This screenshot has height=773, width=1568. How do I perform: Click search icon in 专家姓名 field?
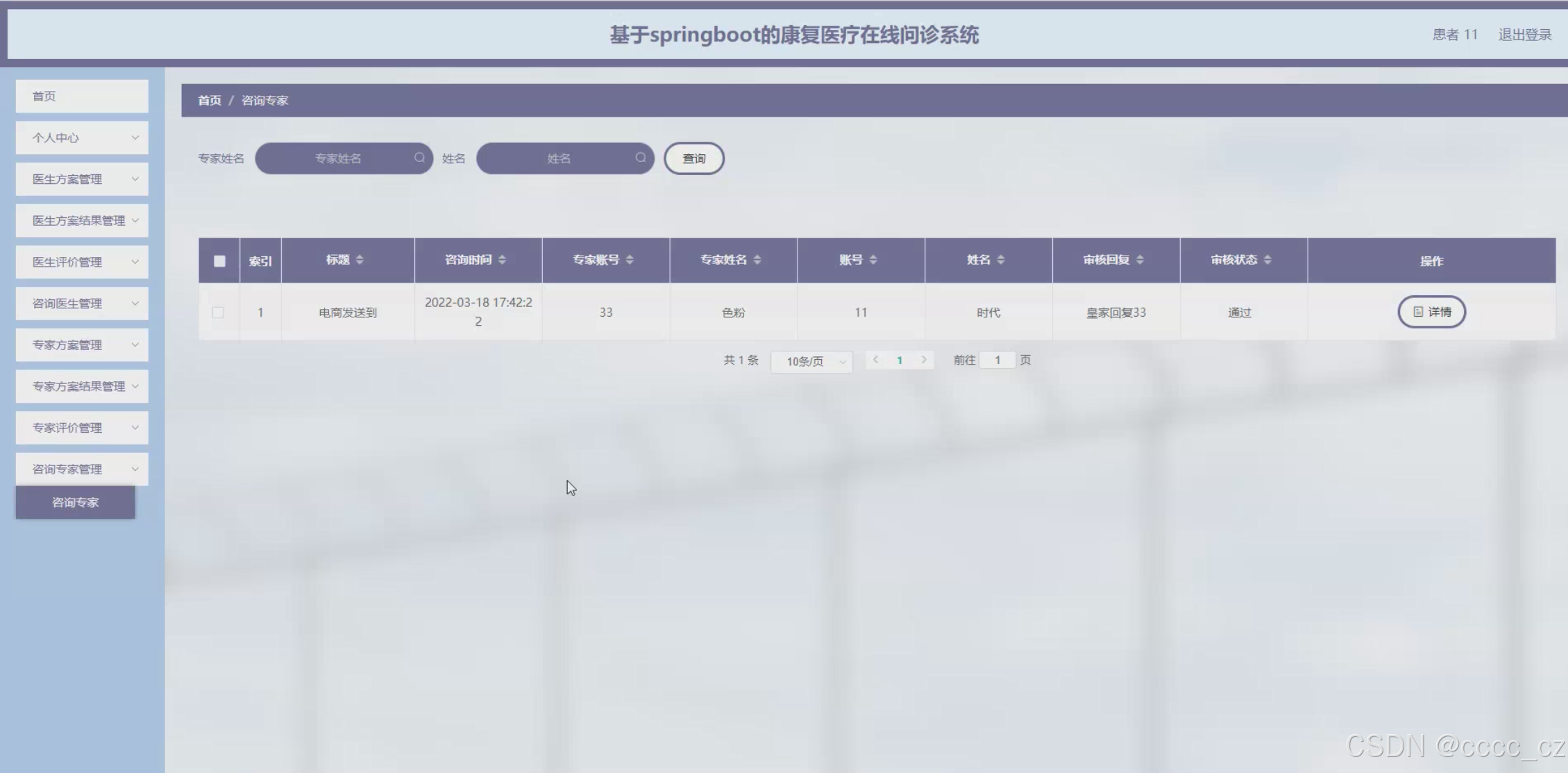click(x=419, y=158)
